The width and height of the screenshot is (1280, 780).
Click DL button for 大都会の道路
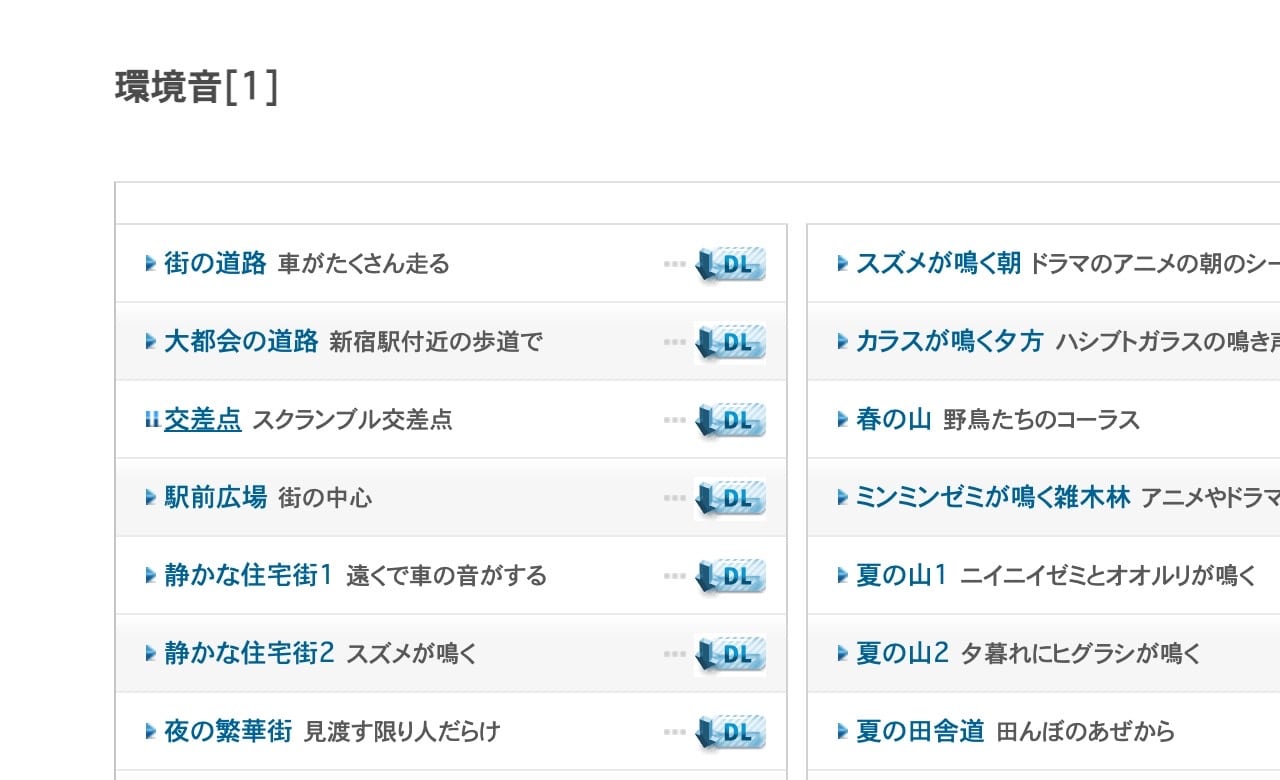730,342
